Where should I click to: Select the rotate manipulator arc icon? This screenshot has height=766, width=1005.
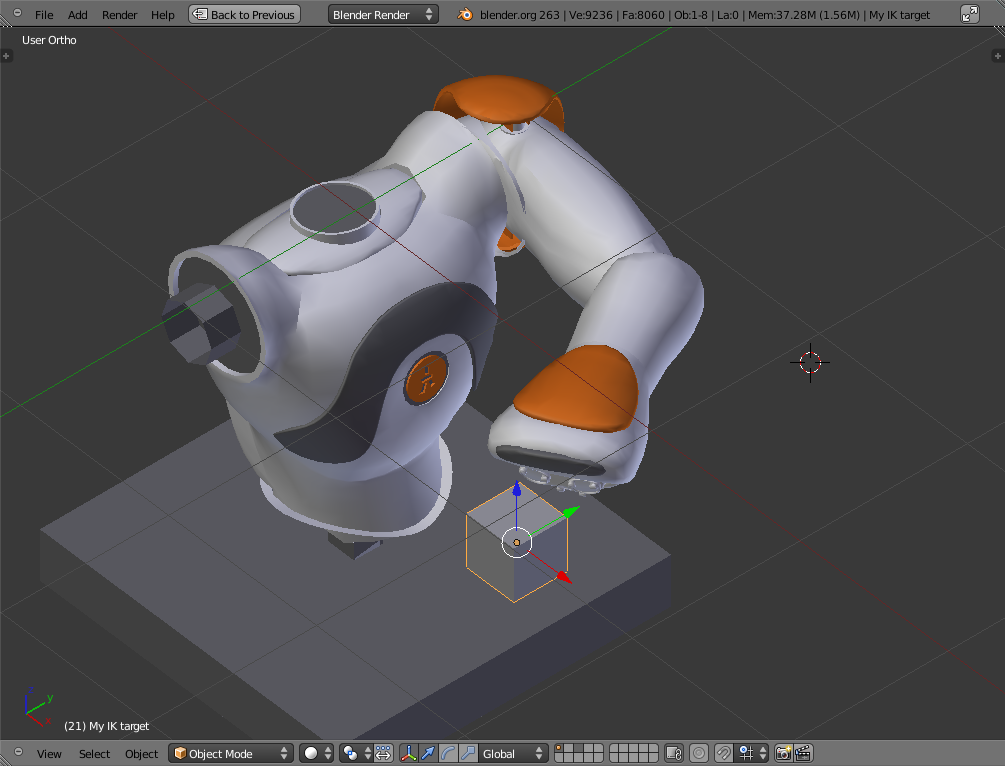pos(448,753)
